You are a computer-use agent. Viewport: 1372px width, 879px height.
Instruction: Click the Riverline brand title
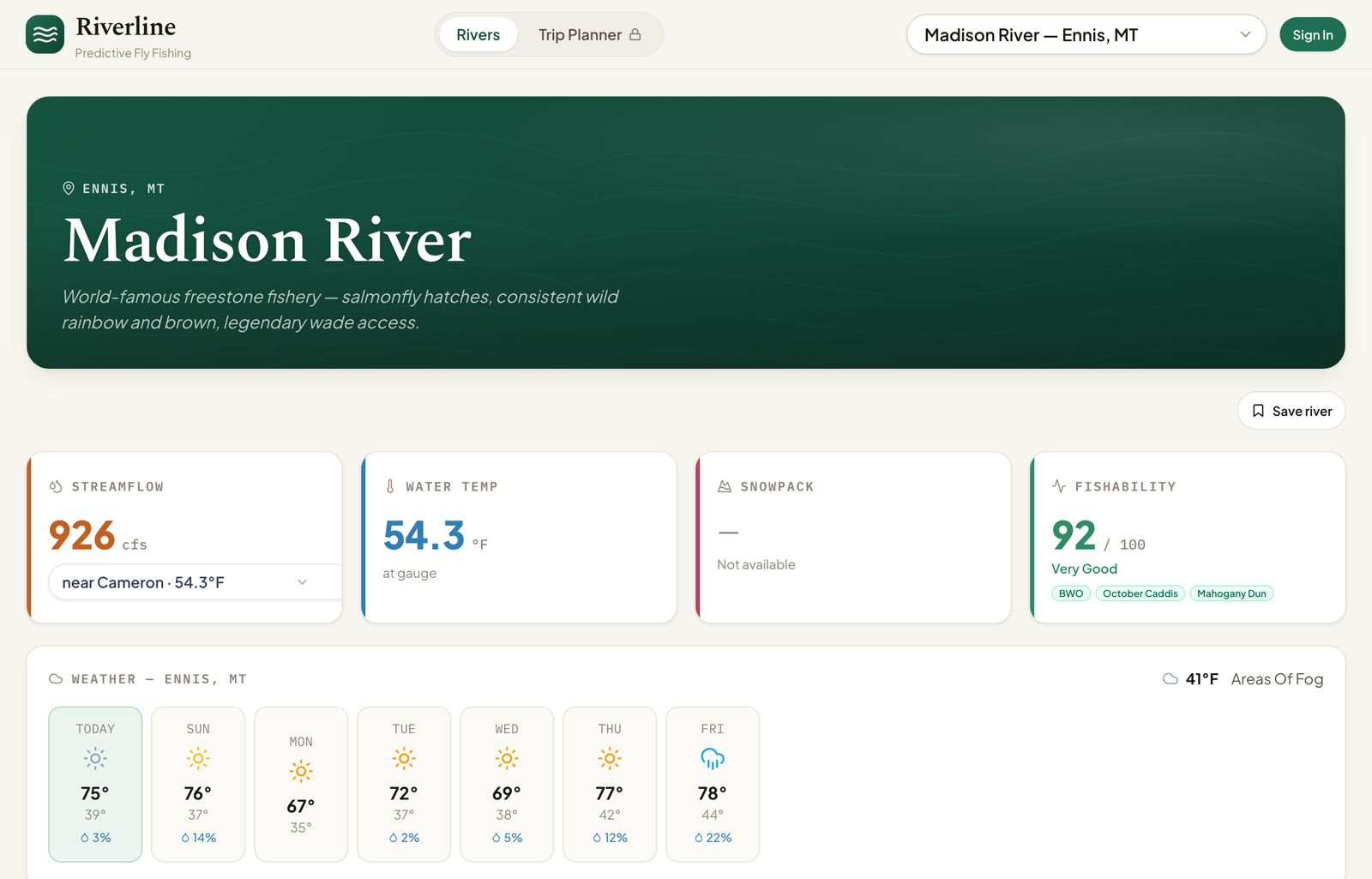(x=126, y=27)
